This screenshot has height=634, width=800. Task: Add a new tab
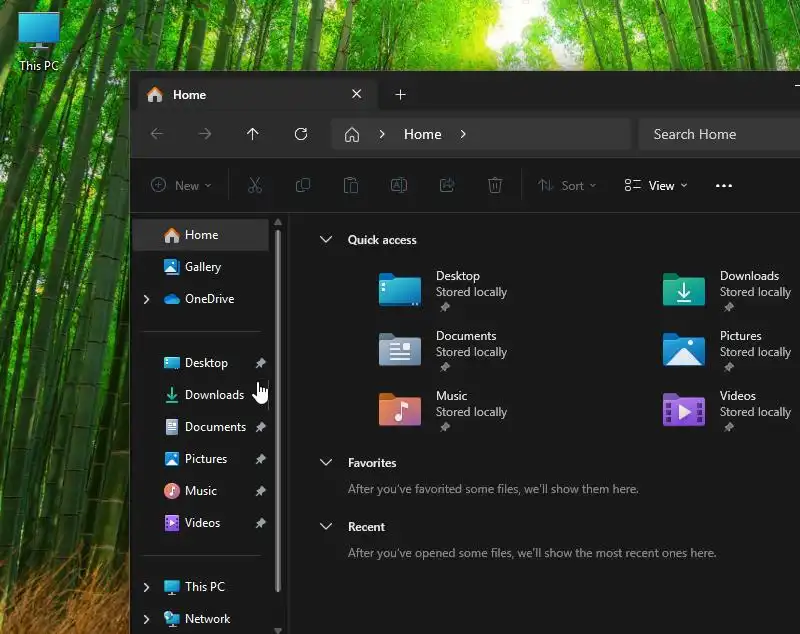pyautogui.click(x=401, y=94)
